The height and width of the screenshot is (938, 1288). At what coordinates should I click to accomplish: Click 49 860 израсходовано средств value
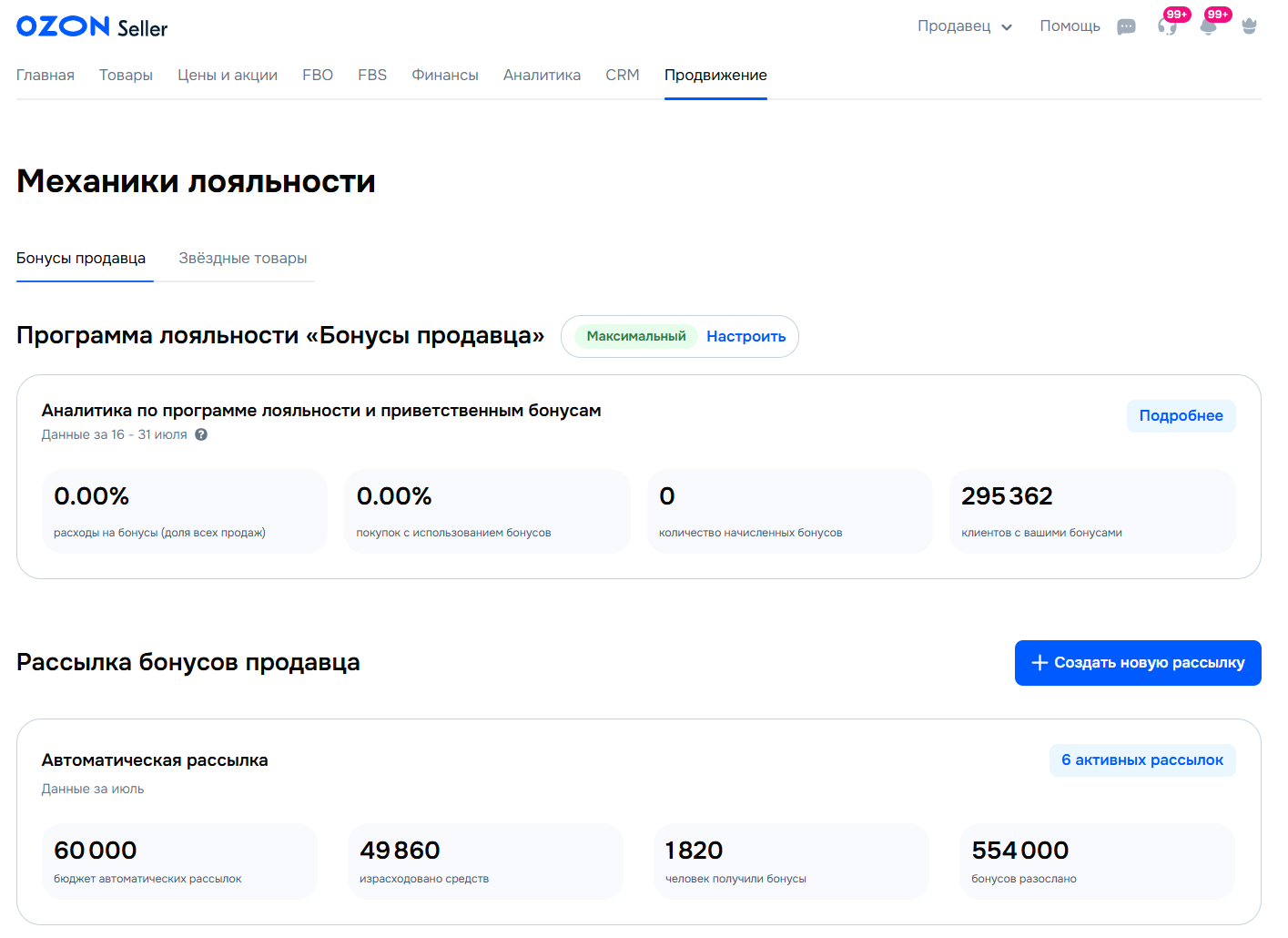(x=400, y=851)
